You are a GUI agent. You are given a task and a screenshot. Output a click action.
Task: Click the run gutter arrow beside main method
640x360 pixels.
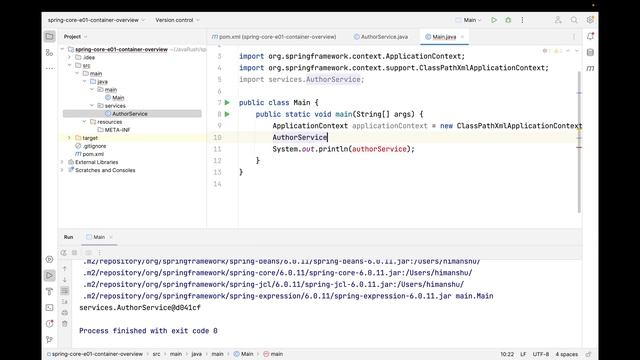pos(227,114)
